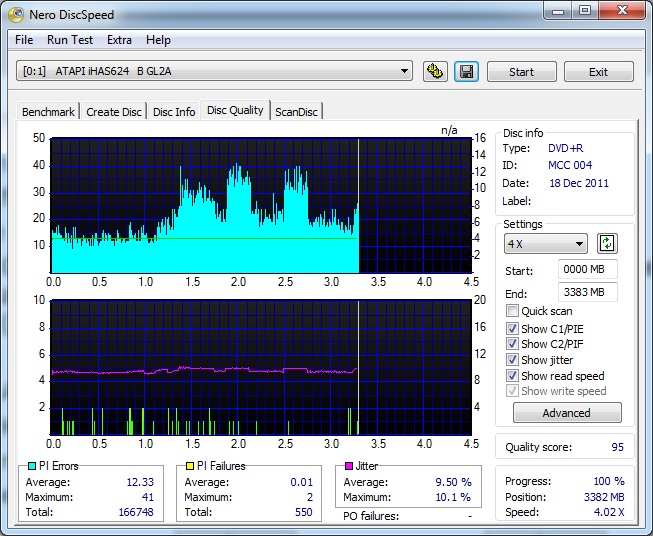Click the green refresh speed icon
This screenshot has width=653, height=536.
point(607,244)
